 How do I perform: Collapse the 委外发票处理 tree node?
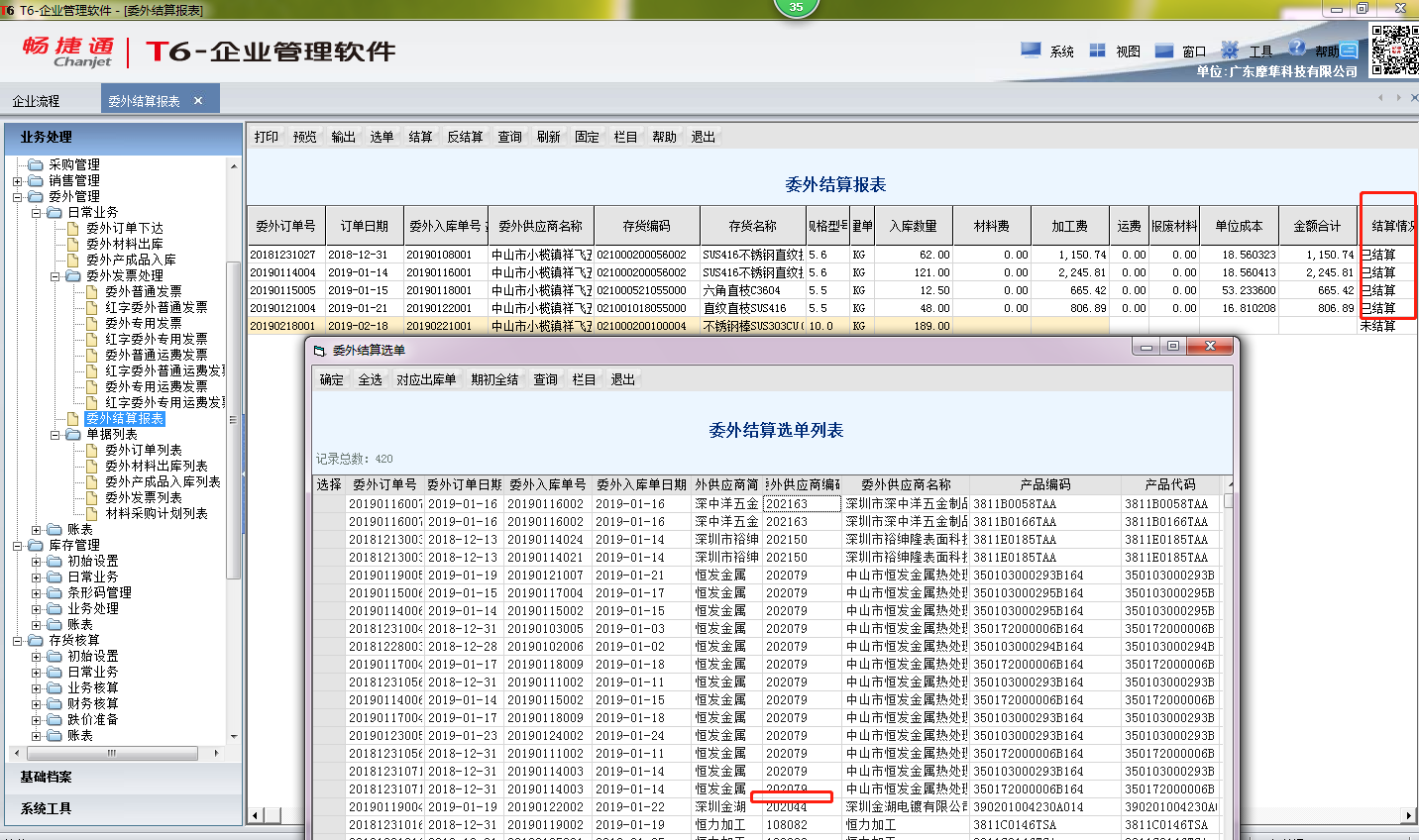coord(55,276)
